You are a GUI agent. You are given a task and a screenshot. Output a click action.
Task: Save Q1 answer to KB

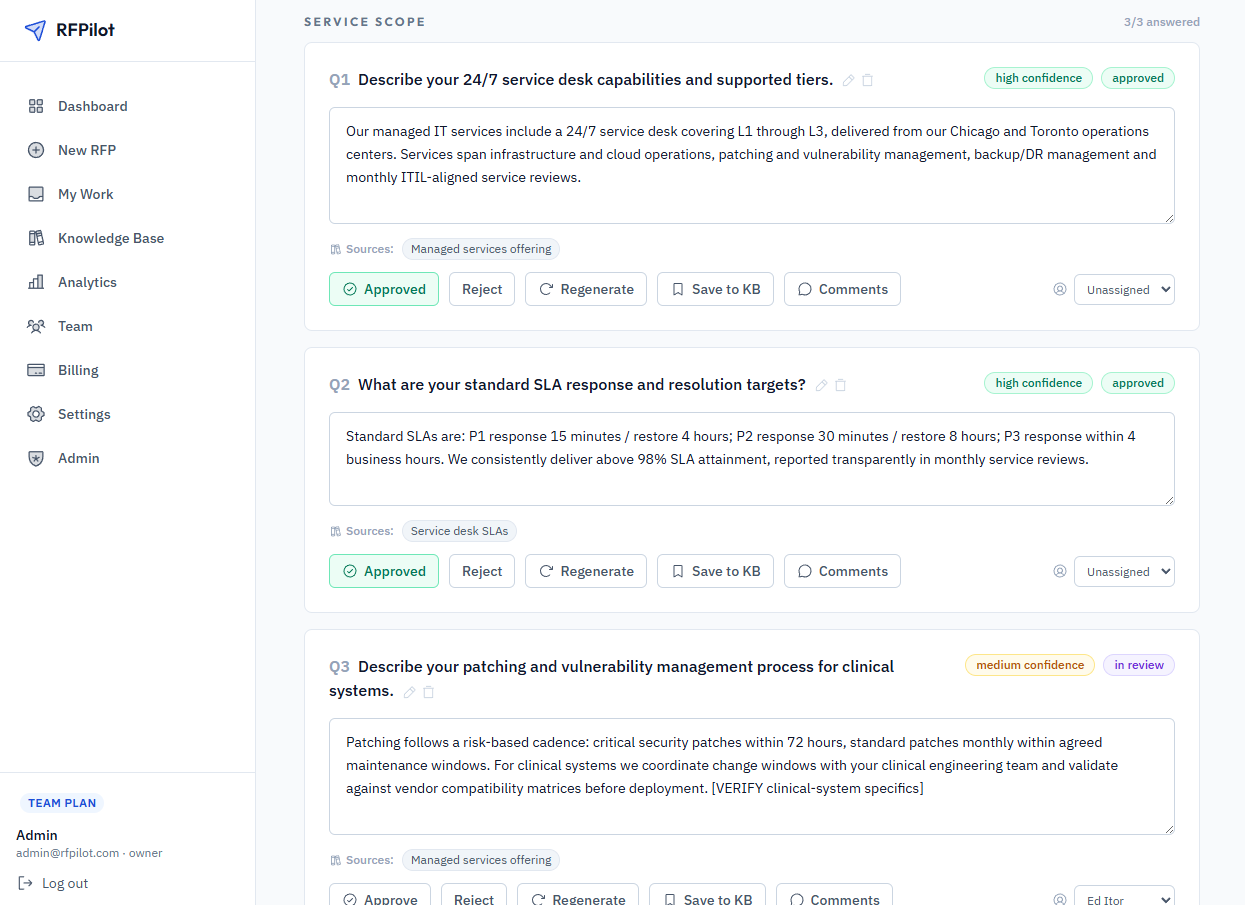[715, 289]
